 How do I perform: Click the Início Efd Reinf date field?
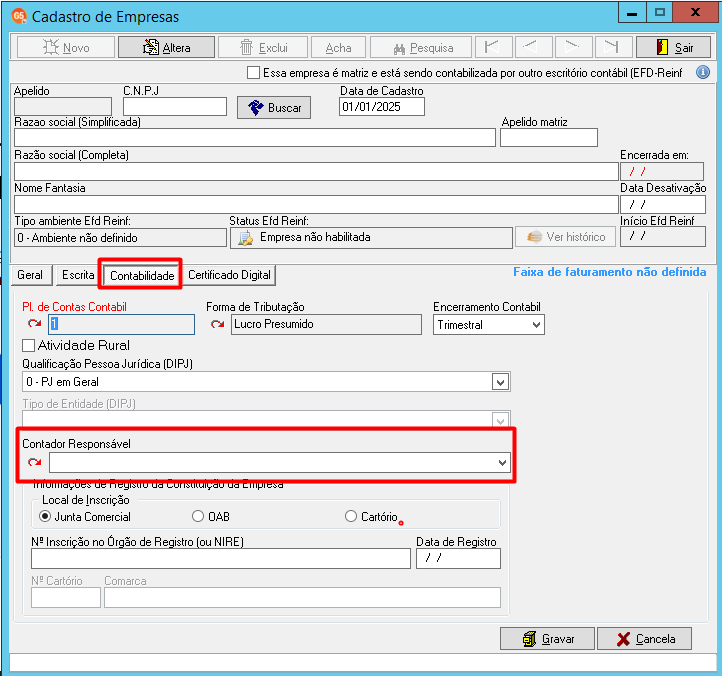(663, 237)
